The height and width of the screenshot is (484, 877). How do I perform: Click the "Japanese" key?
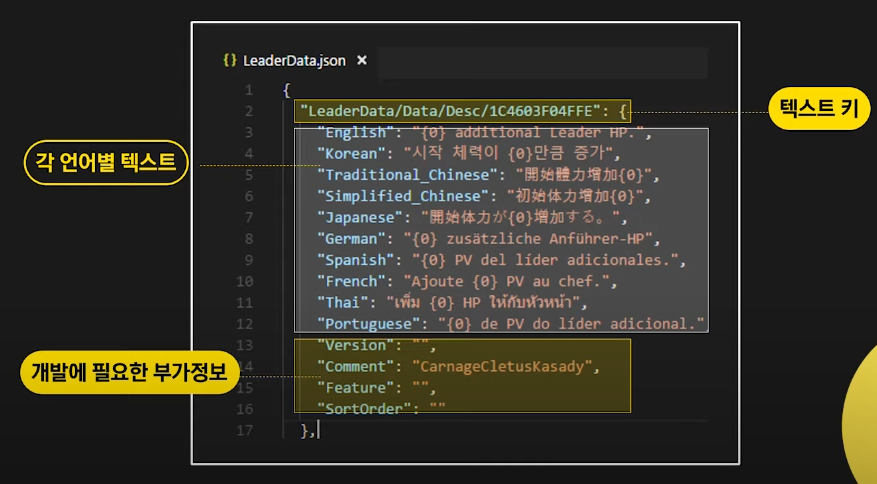[360, 218]
